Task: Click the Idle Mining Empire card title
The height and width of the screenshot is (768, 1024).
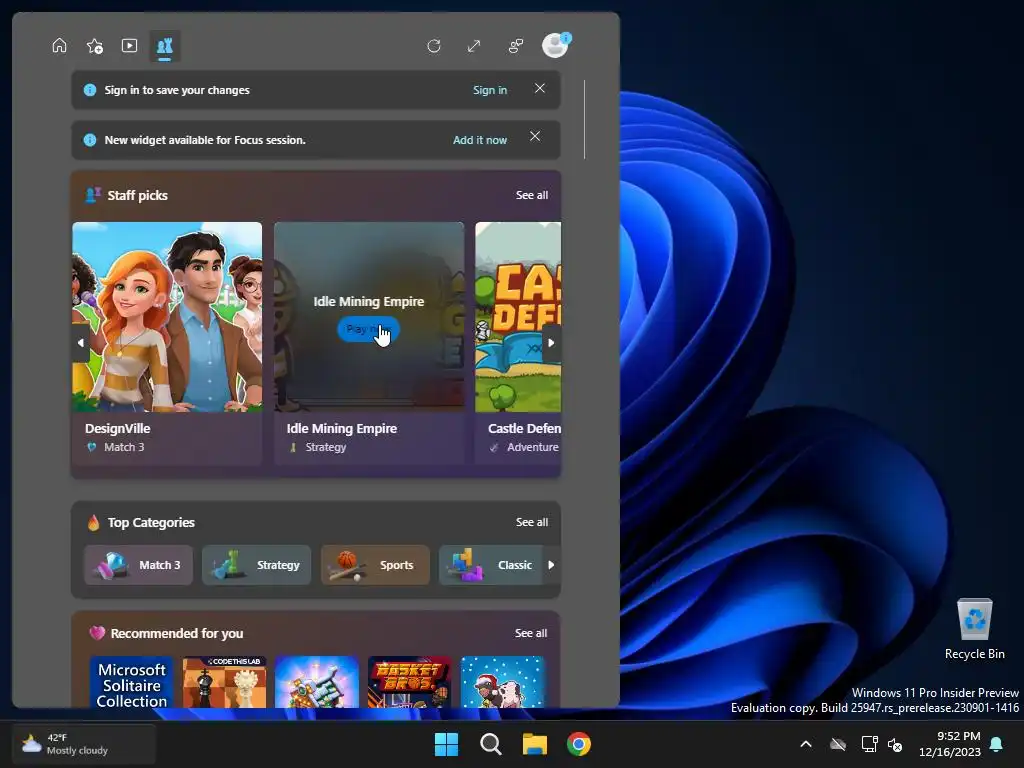Action: pyautogui.click(x=342, y=428)
